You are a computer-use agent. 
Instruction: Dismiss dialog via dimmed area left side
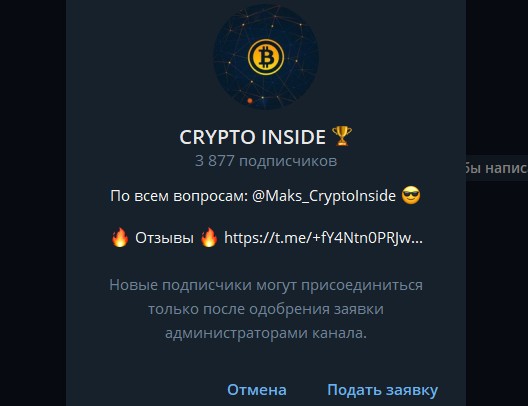pyautogui.click(x=33, y=203)
